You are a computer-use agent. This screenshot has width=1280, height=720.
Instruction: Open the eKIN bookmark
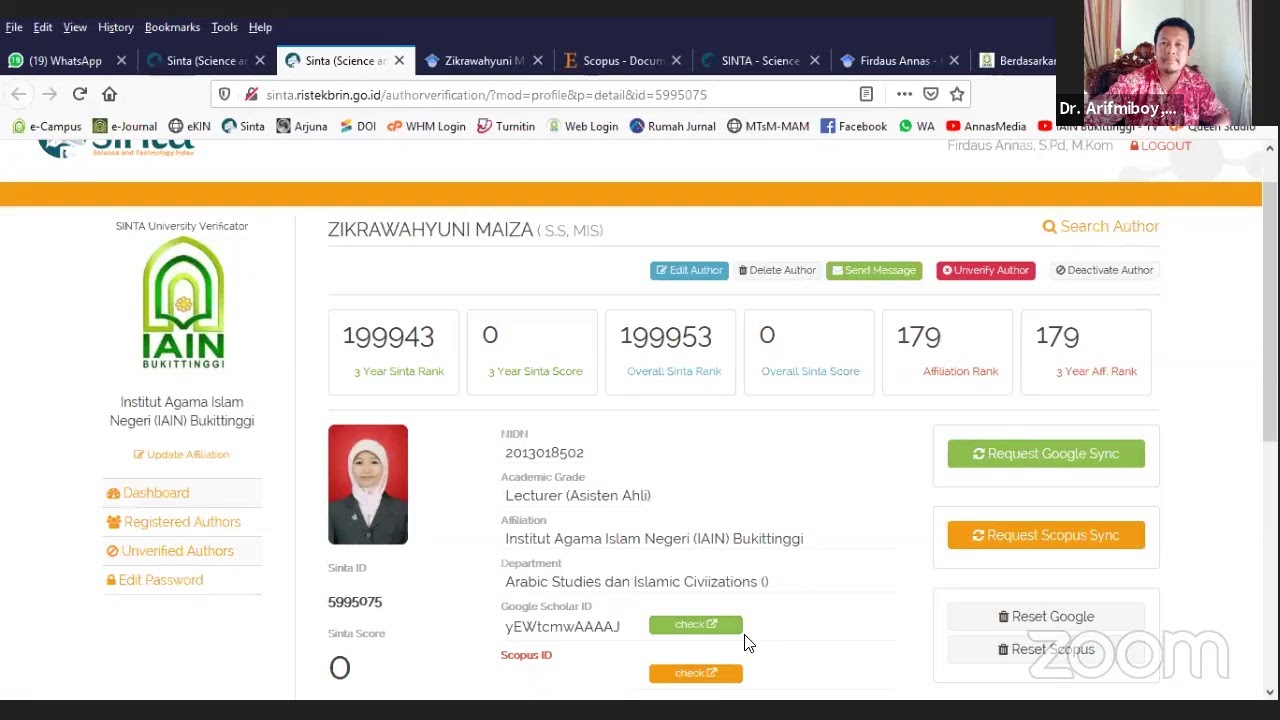(189, 126)
